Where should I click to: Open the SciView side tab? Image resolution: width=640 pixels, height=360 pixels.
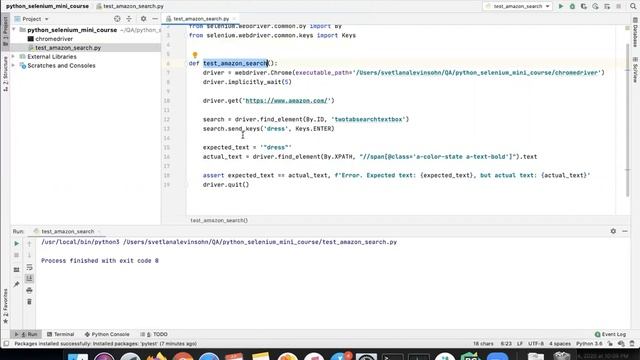[x=635, y=70]
